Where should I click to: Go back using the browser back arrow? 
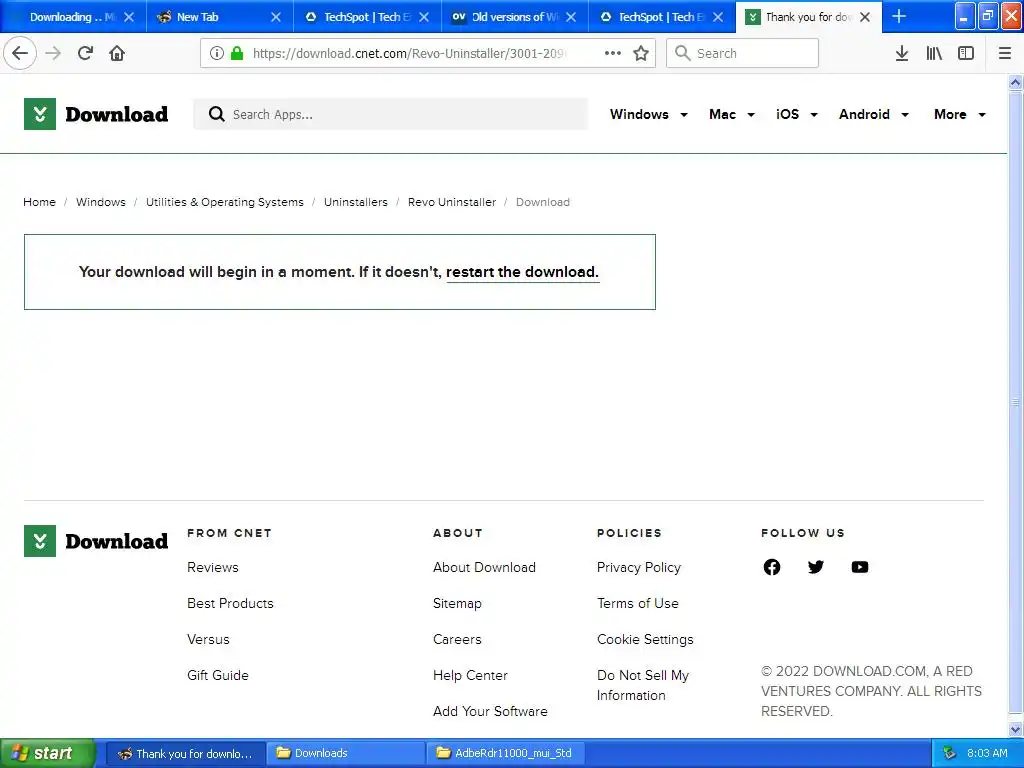coord(20,53)
